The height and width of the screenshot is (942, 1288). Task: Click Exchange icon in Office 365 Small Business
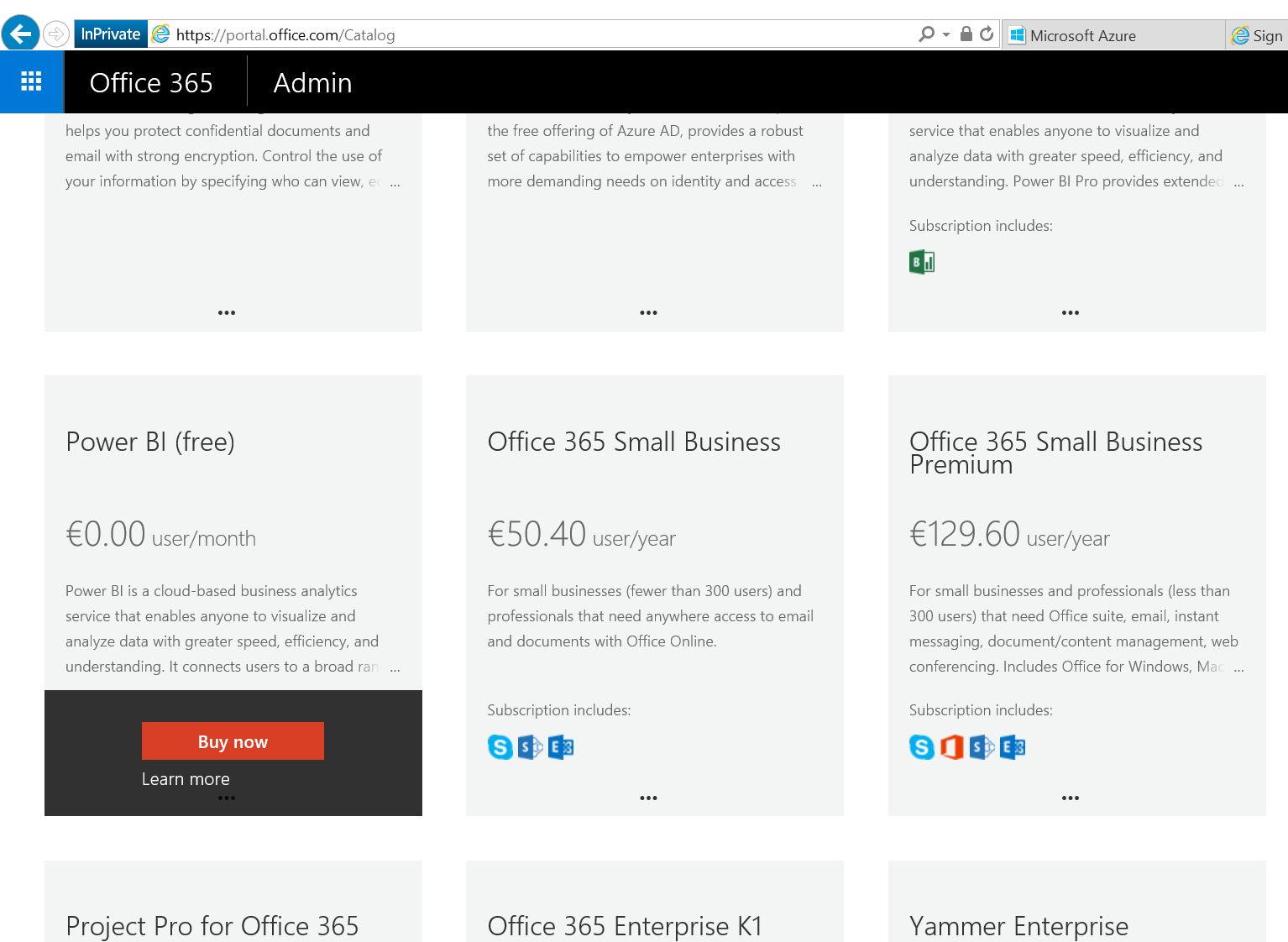tap(560, 746)
